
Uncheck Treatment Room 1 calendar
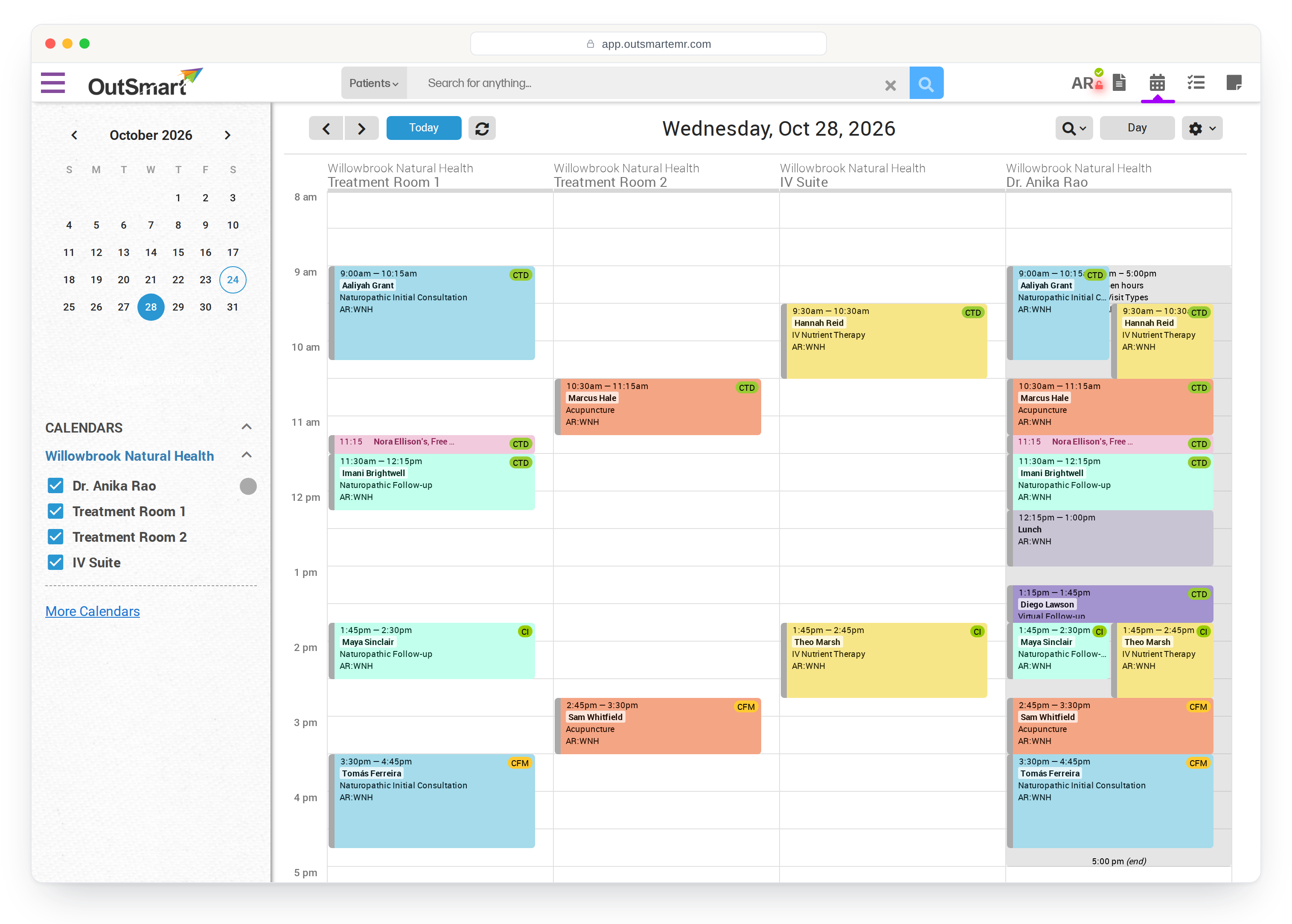tap(56, 511)
